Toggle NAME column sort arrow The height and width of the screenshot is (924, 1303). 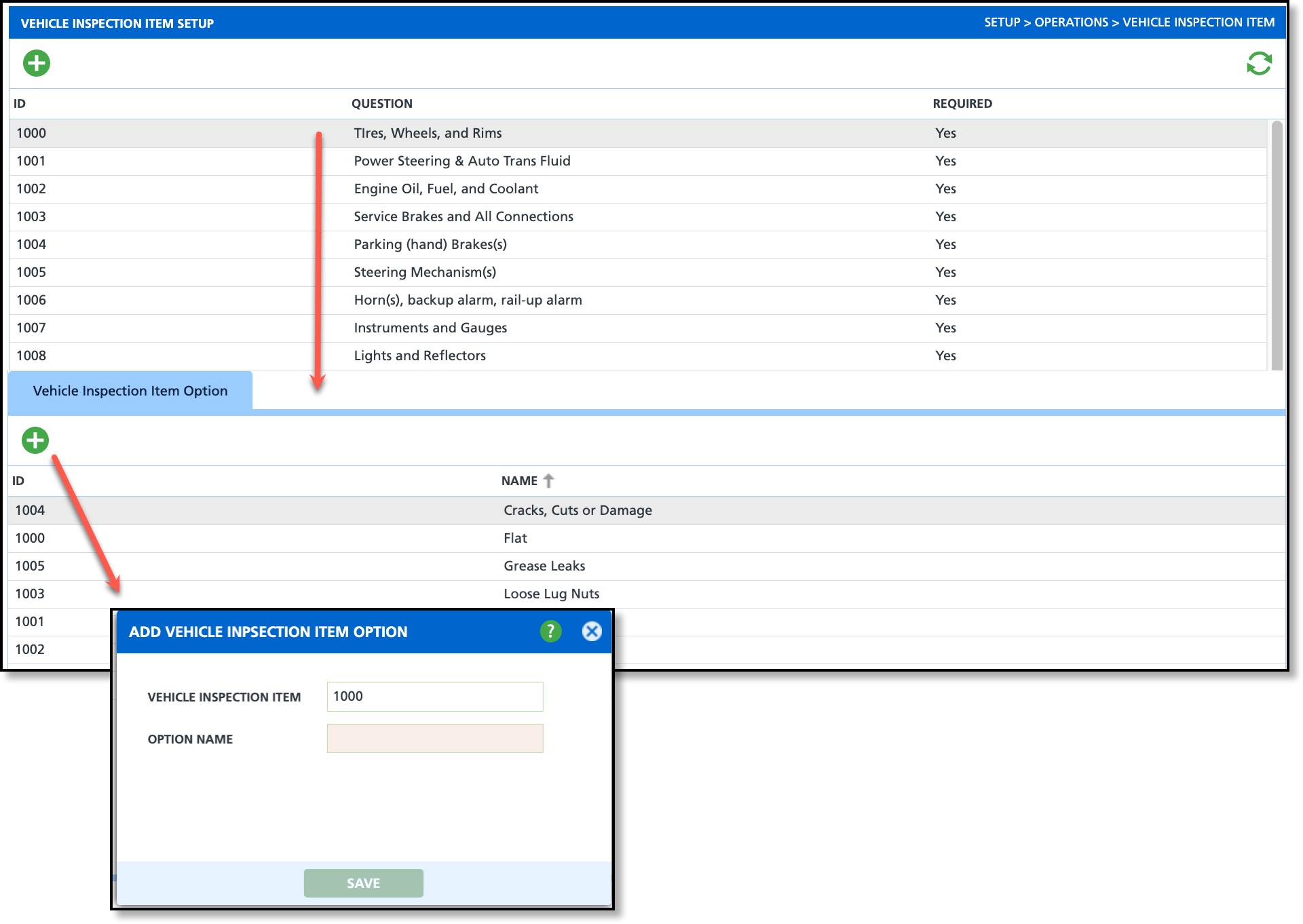[548, 480]
